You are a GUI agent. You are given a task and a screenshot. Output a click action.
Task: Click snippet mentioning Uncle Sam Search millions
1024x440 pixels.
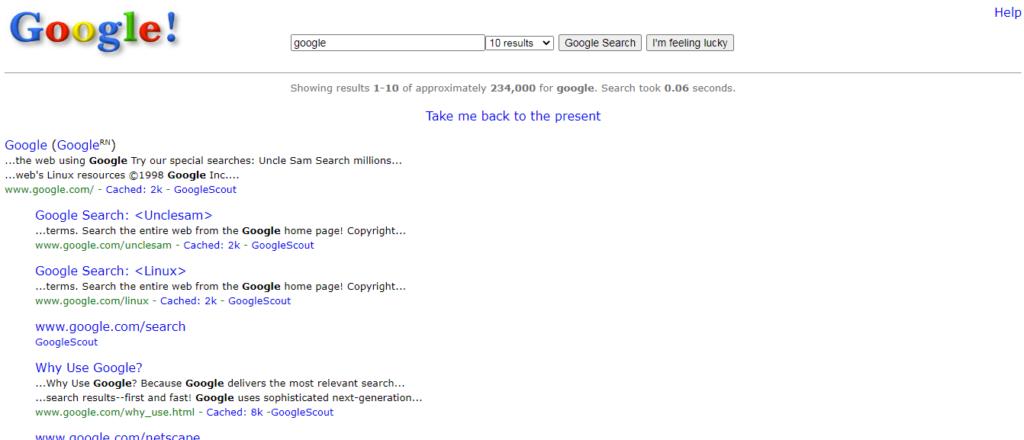coord(203,161)
